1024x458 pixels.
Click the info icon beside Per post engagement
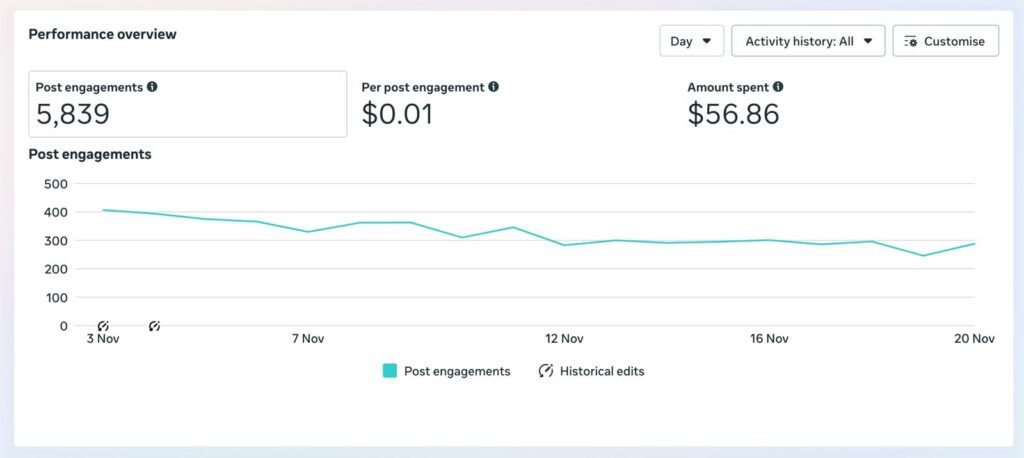click(494, 87)
